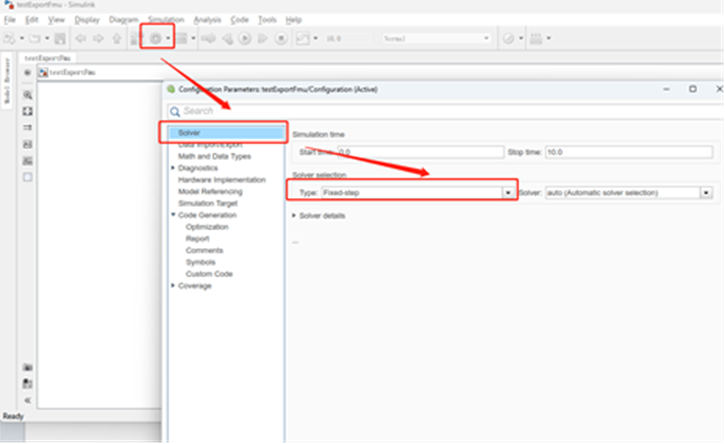
Task: Open the Diagram menu
Action: 123,20
